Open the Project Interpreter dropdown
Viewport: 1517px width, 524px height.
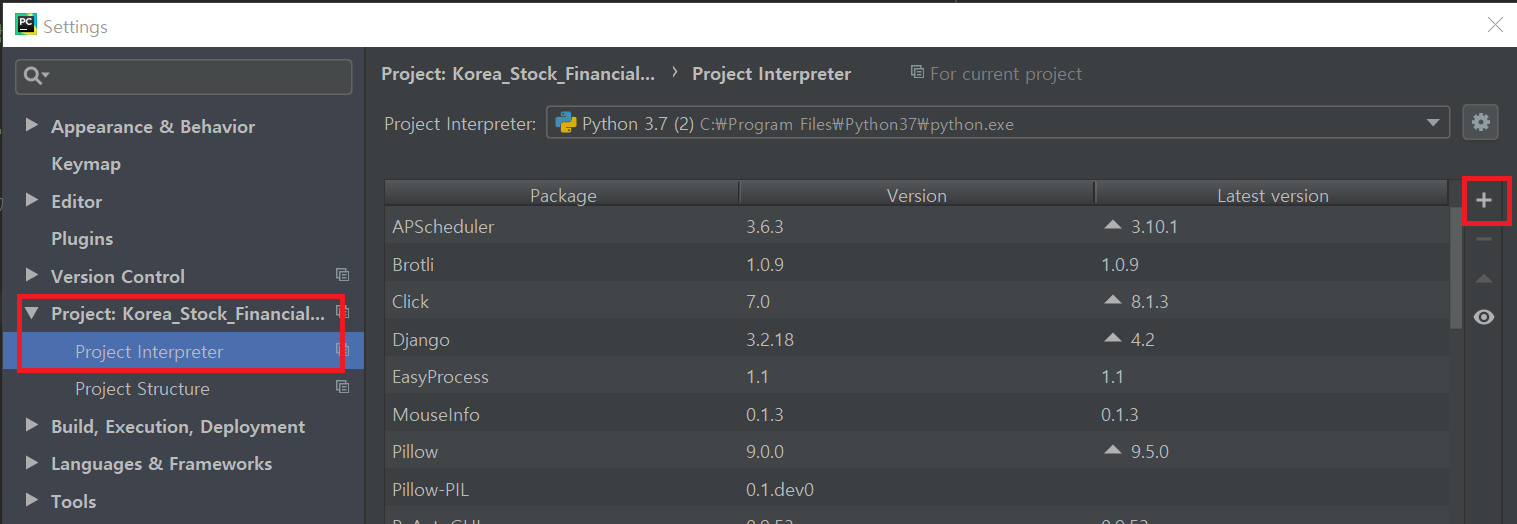click(x=1431, y=123)
